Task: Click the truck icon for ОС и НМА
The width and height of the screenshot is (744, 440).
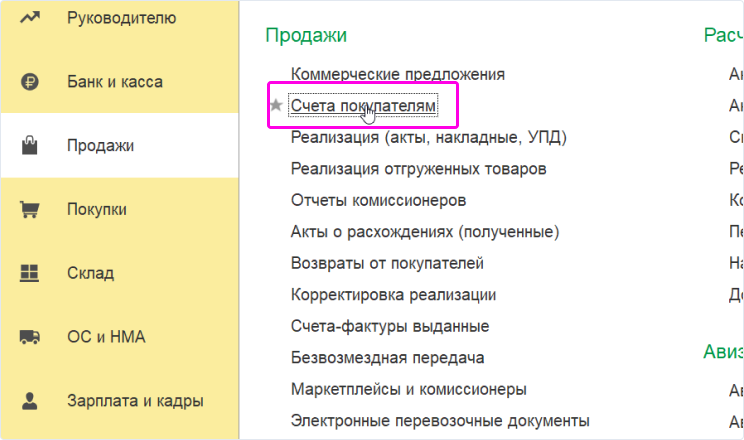Action: pyautogui.click(x=29, y=337)
